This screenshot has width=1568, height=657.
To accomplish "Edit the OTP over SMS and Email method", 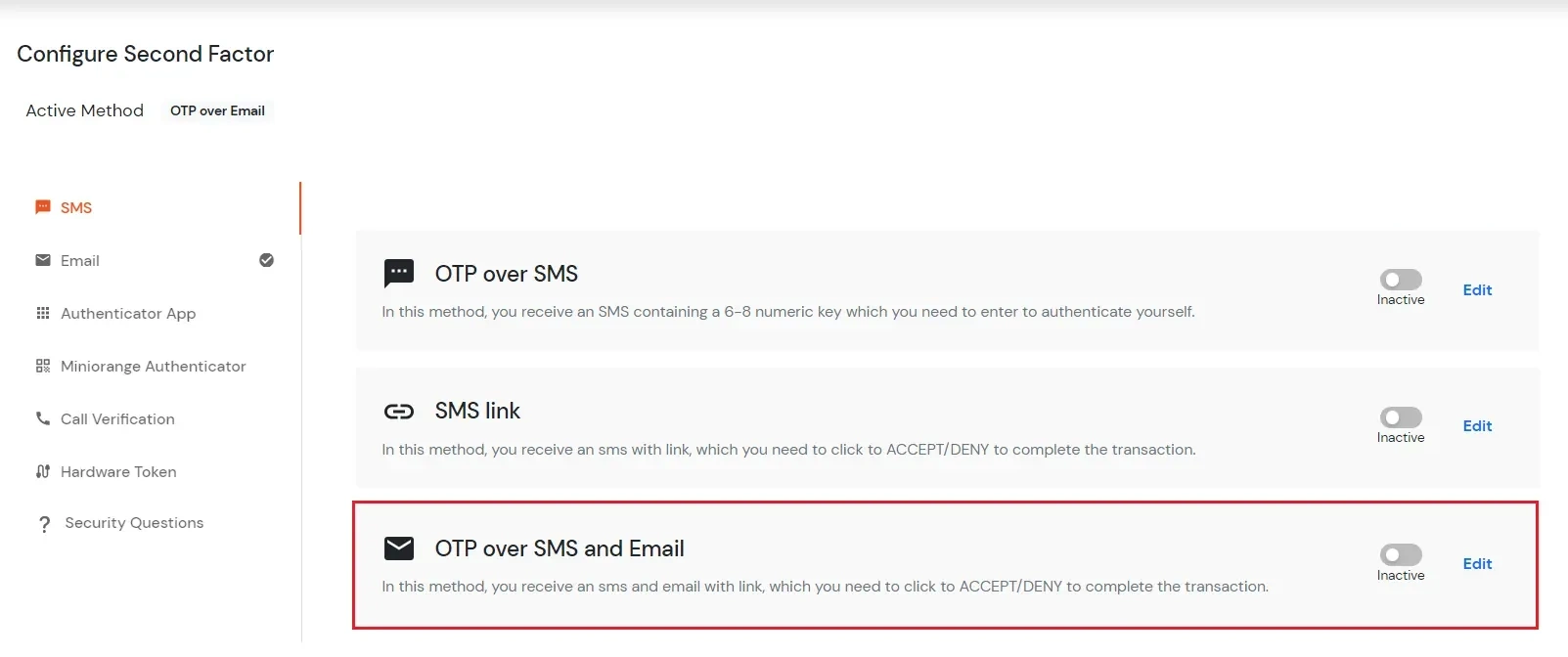I will [x=1477, y=563].
